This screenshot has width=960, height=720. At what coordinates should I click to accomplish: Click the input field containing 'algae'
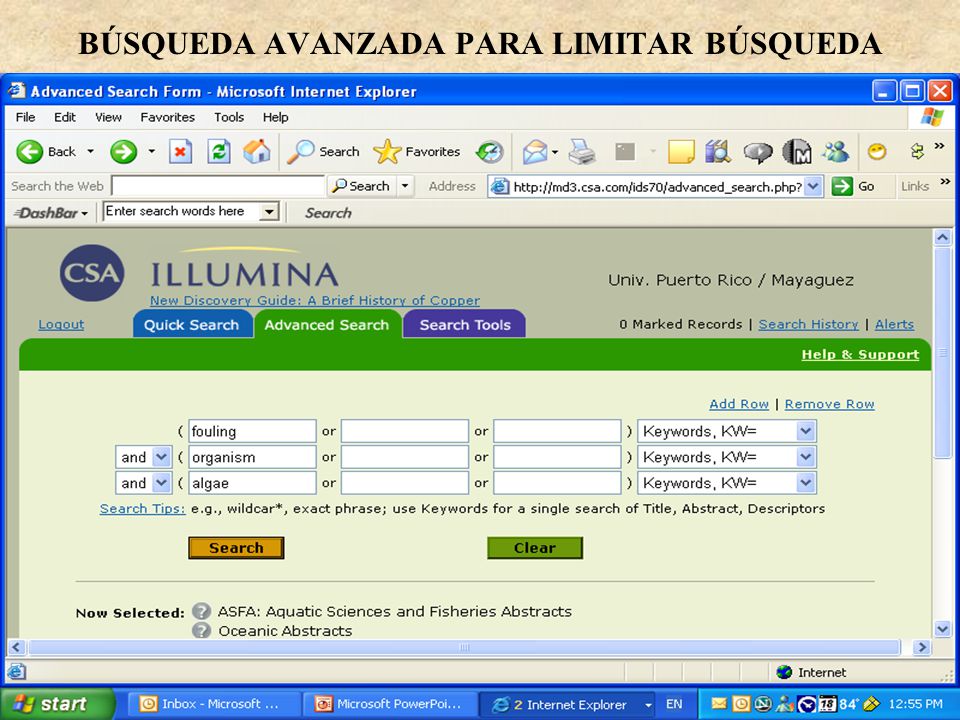252,483
